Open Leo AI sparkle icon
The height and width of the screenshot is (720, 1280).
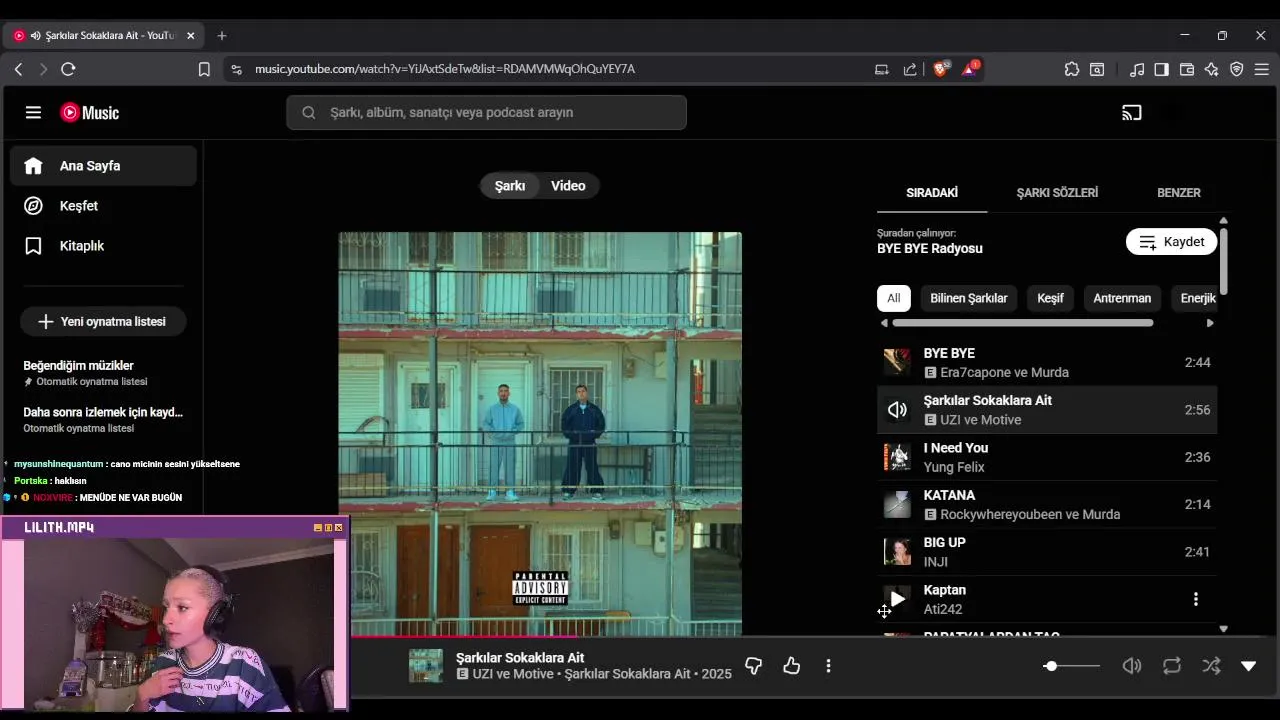(1212, 69)
